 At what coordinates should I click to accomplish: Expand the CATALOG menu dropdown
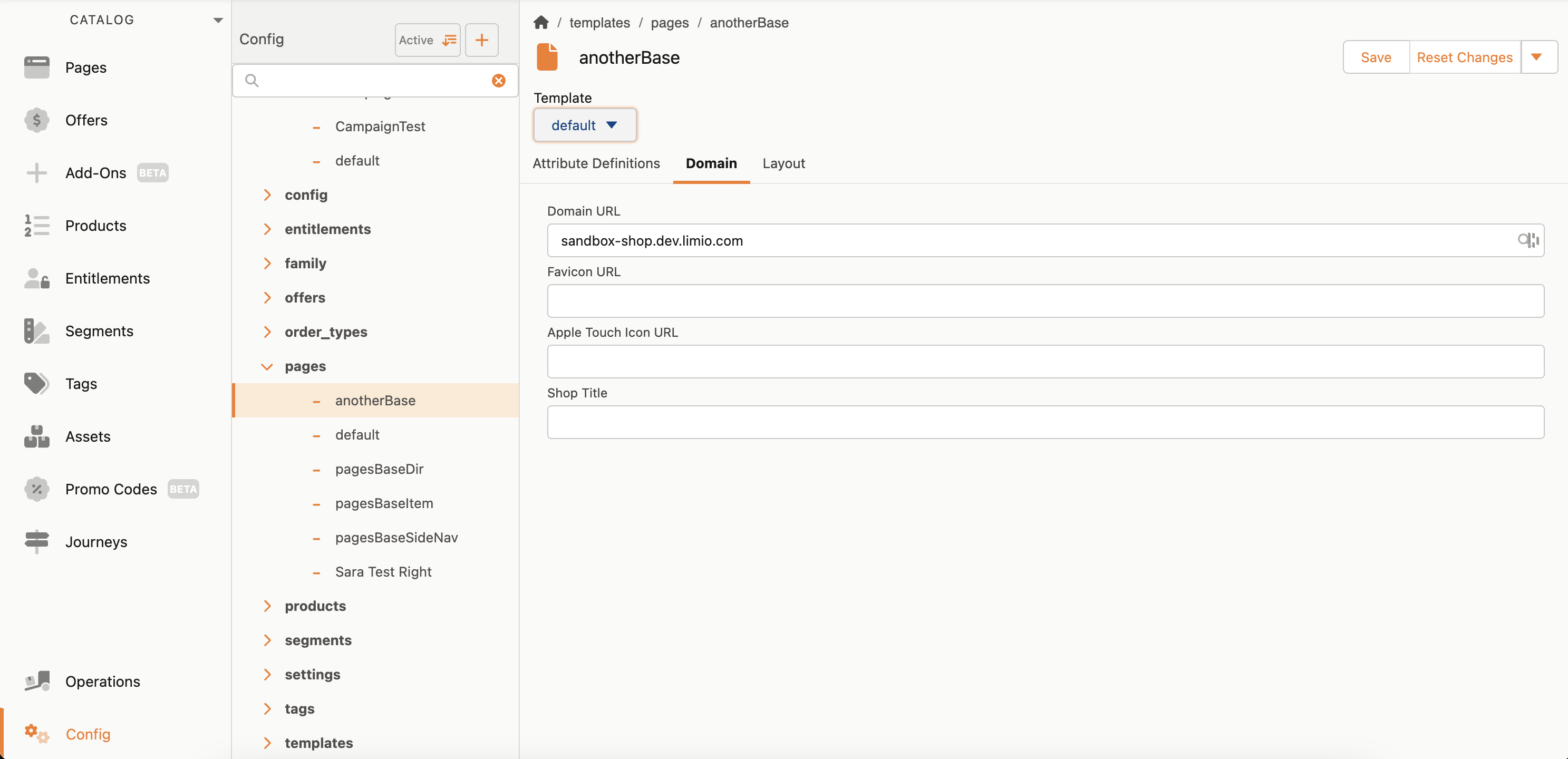(x=217, y=20)
